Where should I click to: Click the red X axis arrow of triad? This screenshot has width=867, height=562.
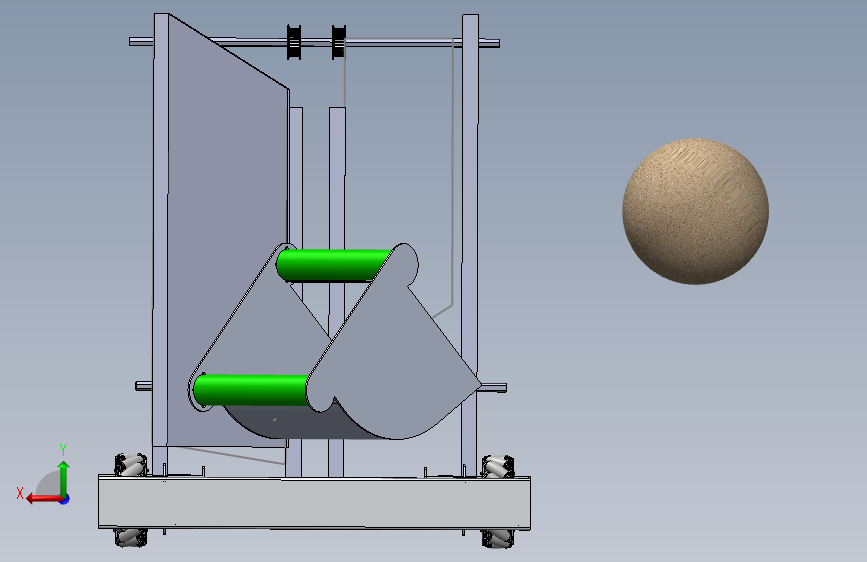[44, 499]
